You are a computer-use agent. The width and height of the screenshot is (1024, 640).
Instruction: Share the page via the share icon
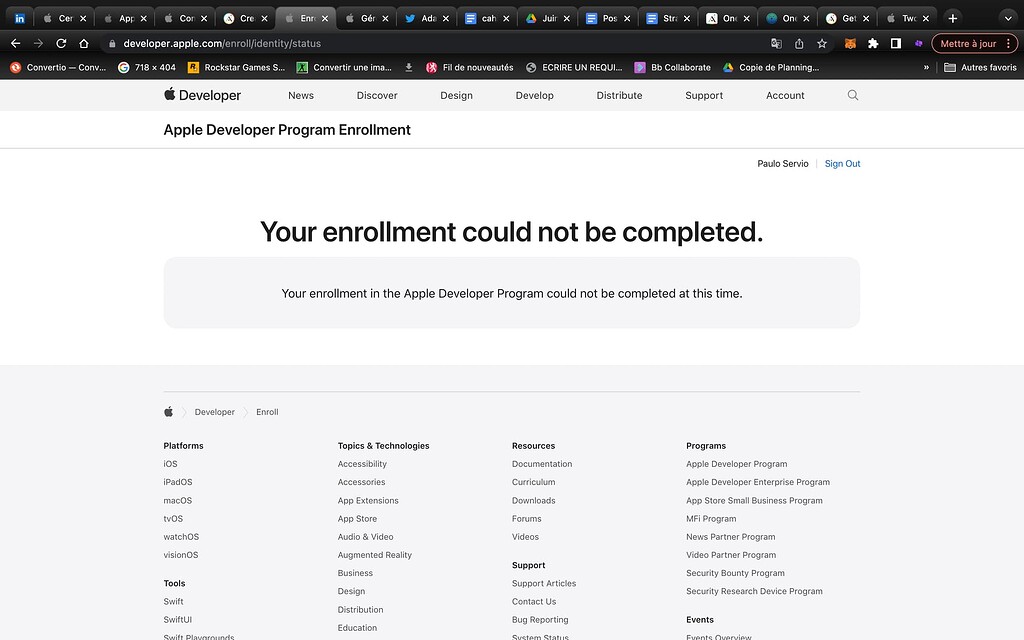click(x=798, y=43)
